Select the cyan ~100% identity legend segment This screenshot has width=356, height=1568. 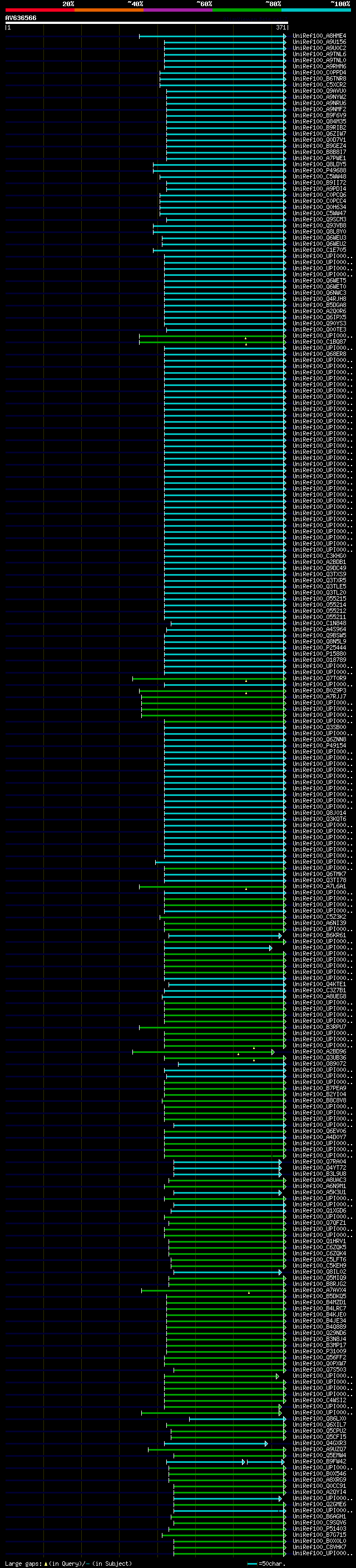(316, 10)
